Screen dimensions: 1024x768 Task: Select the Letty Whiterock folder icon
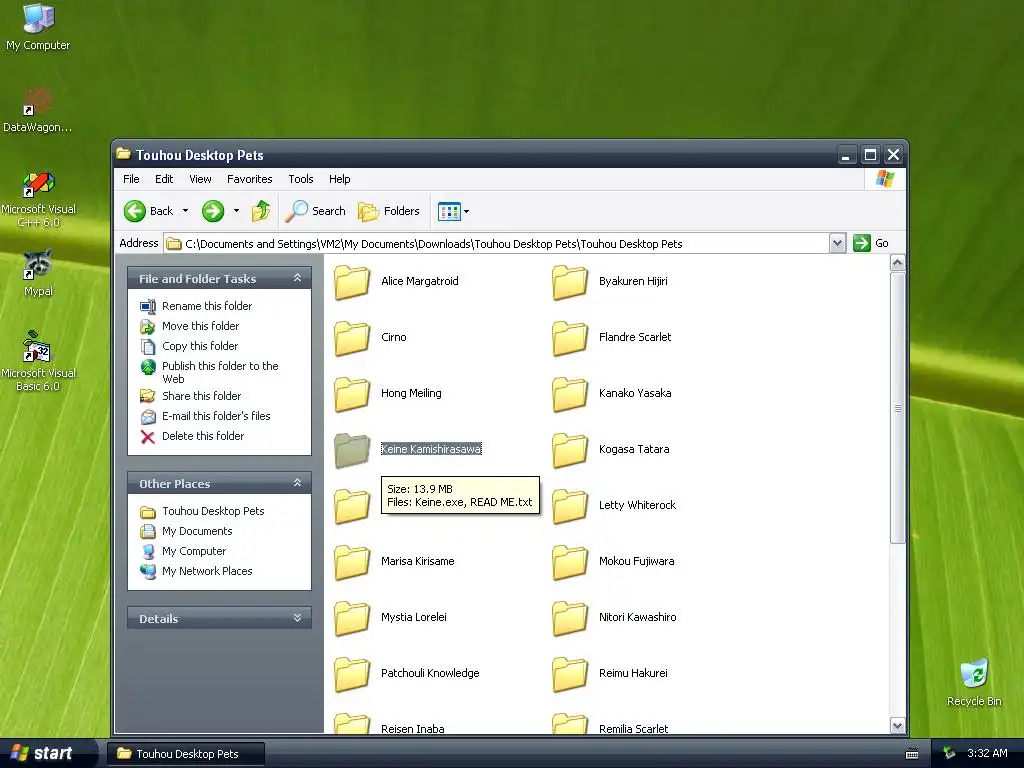569,506
